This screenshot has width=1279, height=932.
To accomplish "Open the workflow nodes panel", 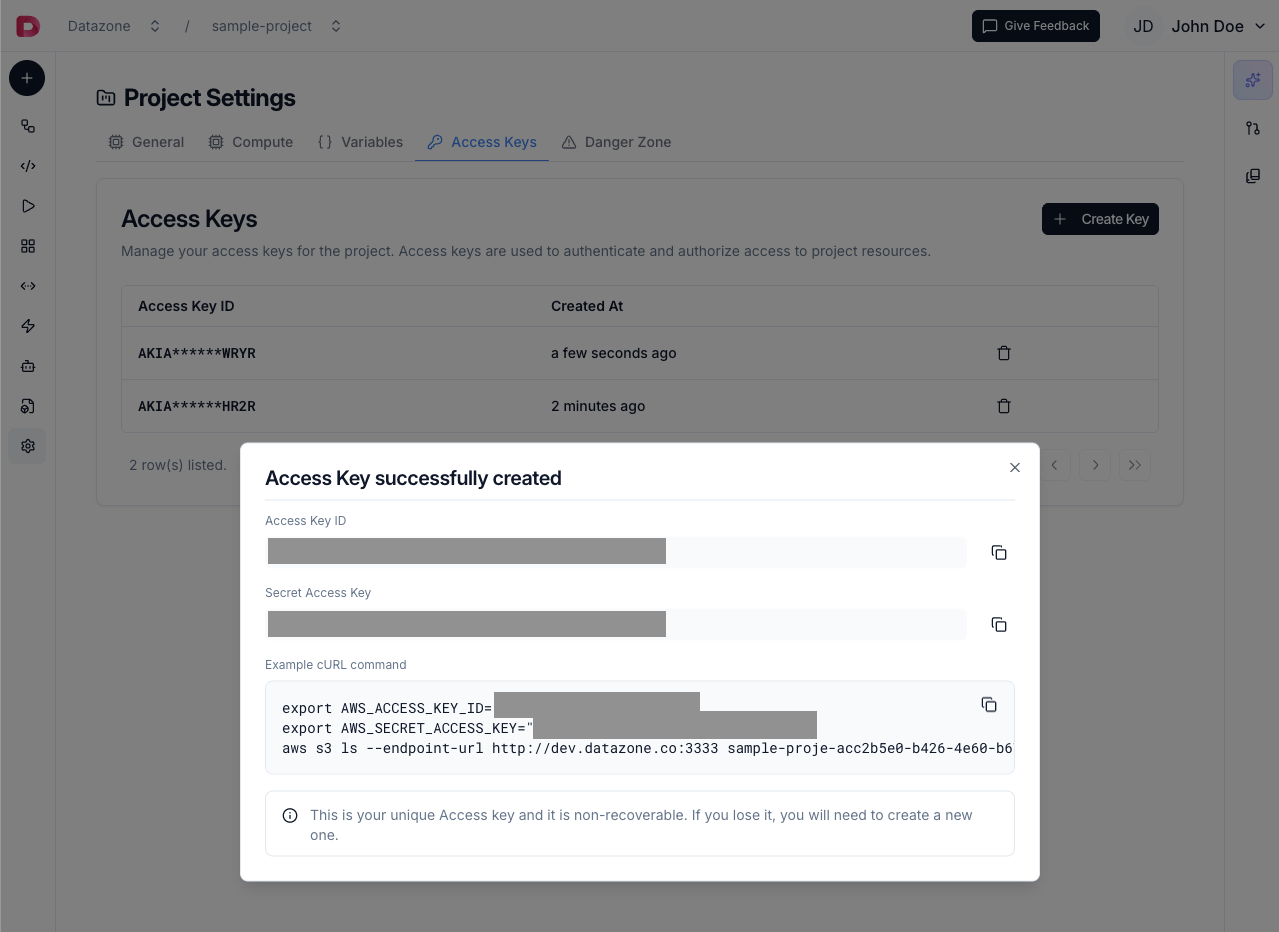I will pyautogui.click(x=27, y=127).
